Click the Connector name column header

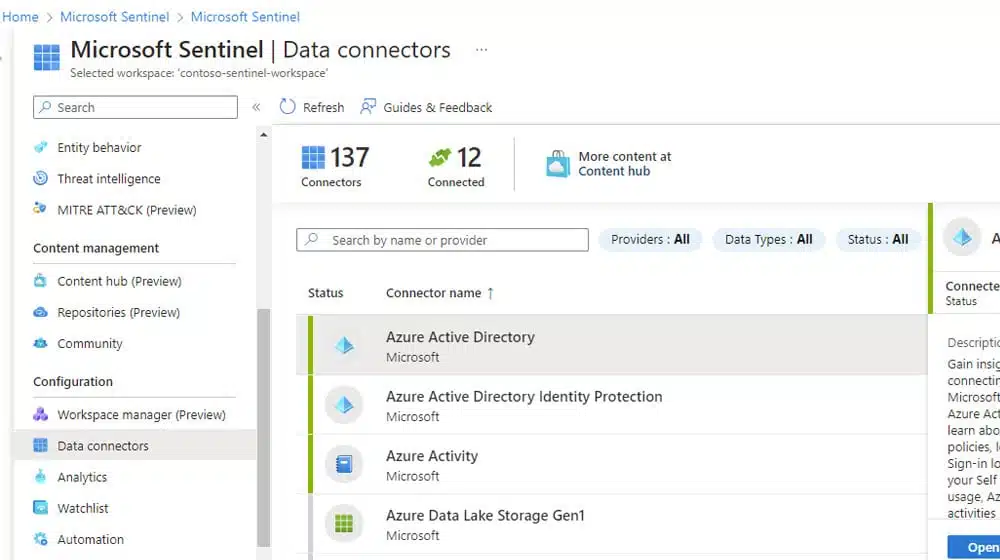(434, 293)
